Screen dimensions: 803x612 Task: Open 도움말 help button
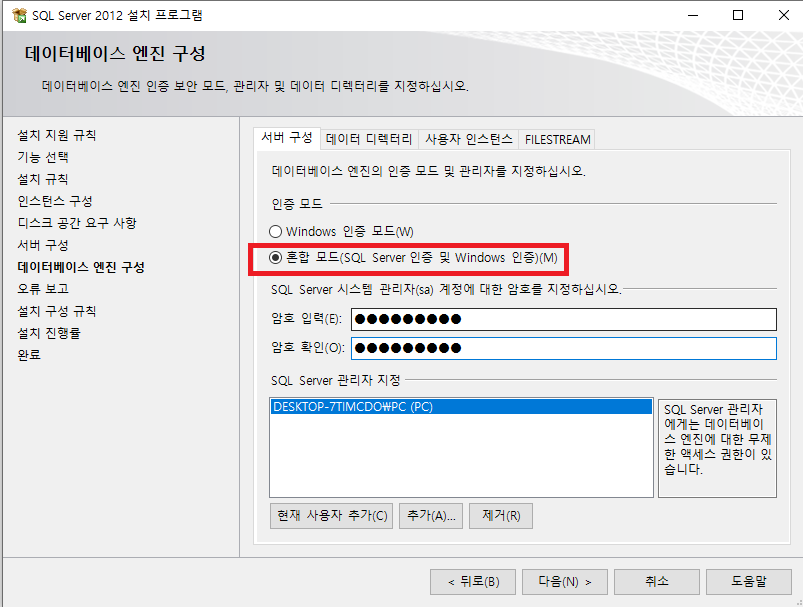[x=749, y=582]
